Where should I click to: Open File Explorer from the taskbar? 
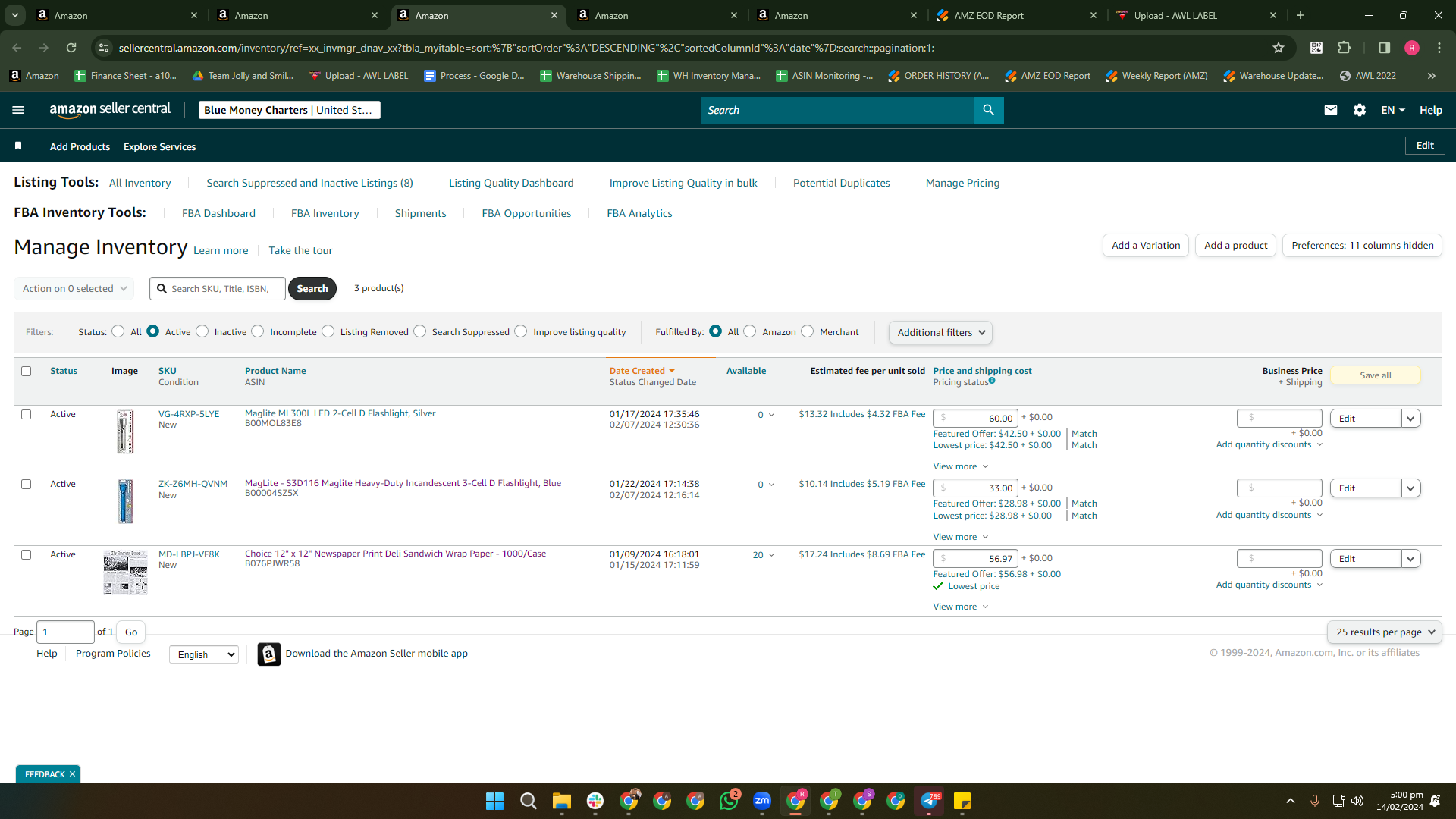(x=561, y=801)
